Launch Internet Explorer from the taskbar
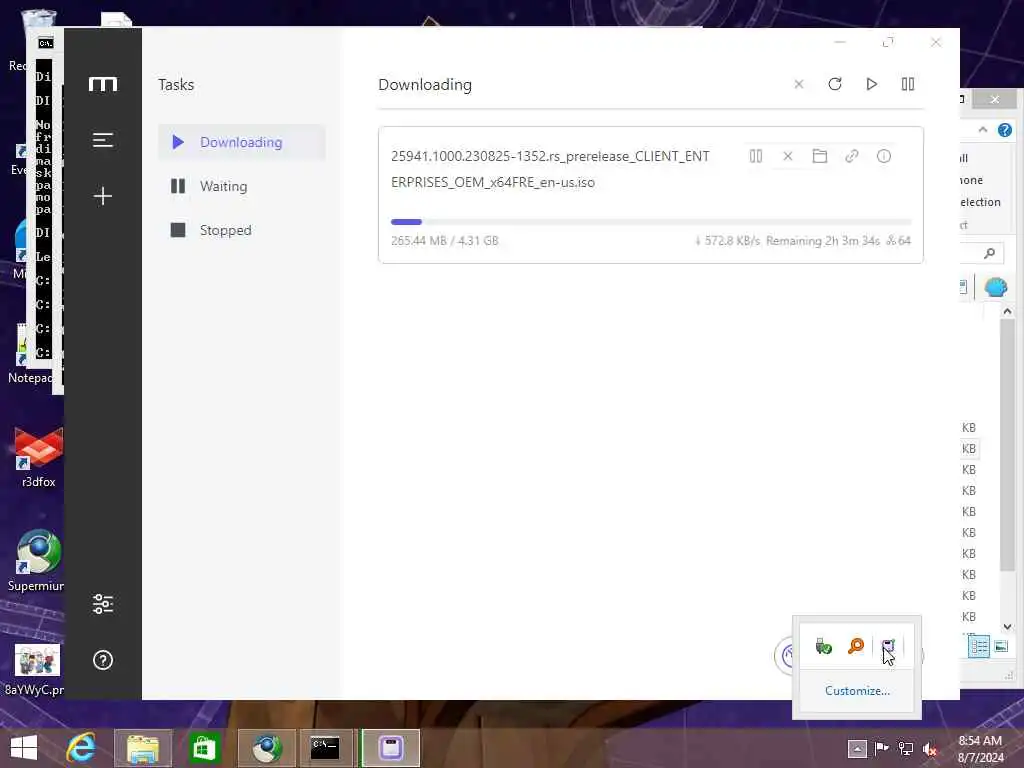Screen dimensions: 1024x768 [81, 748]
